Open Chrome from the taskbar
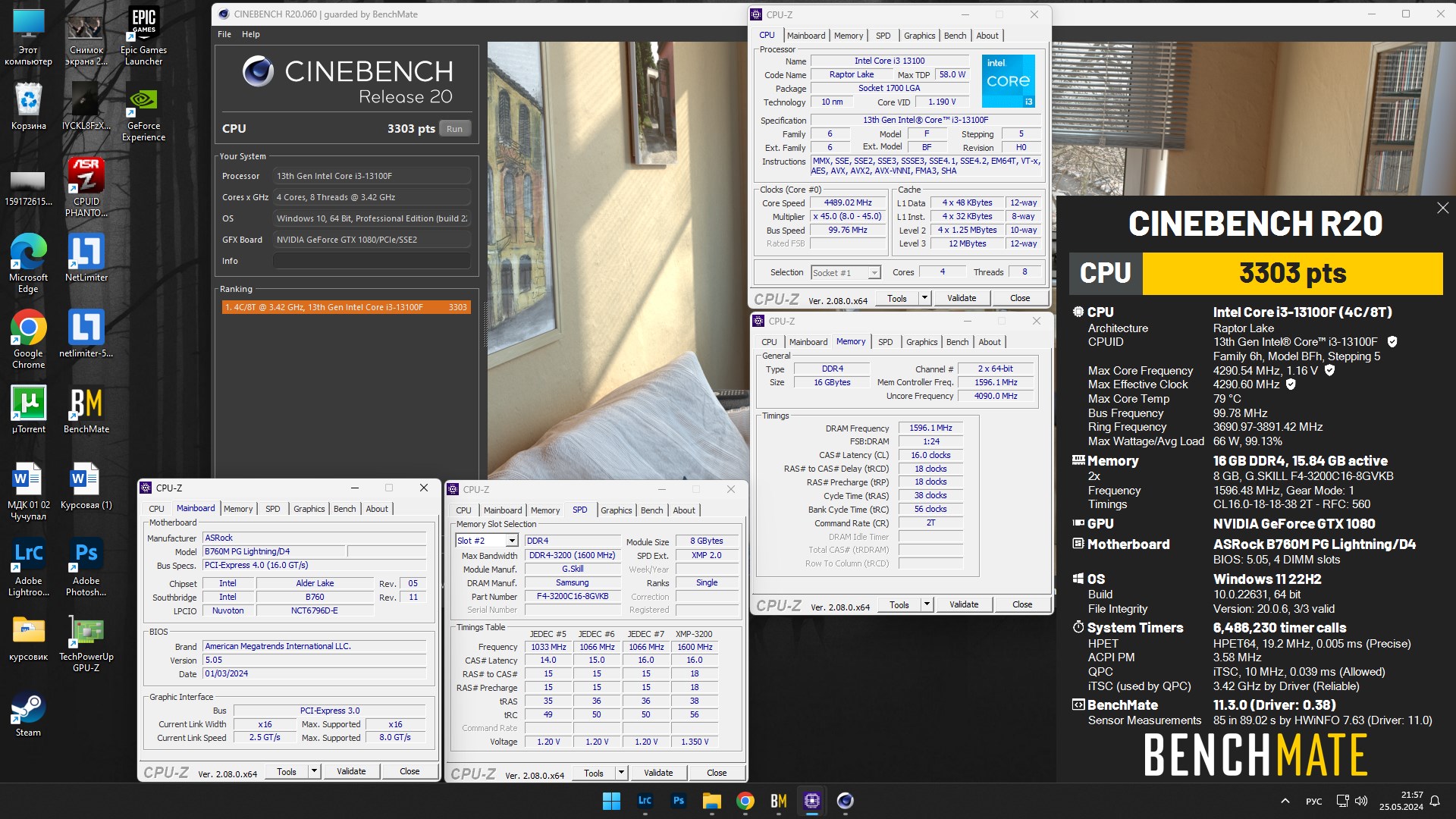This screenshot has width=1456, height=819. [x=745, y=801]
